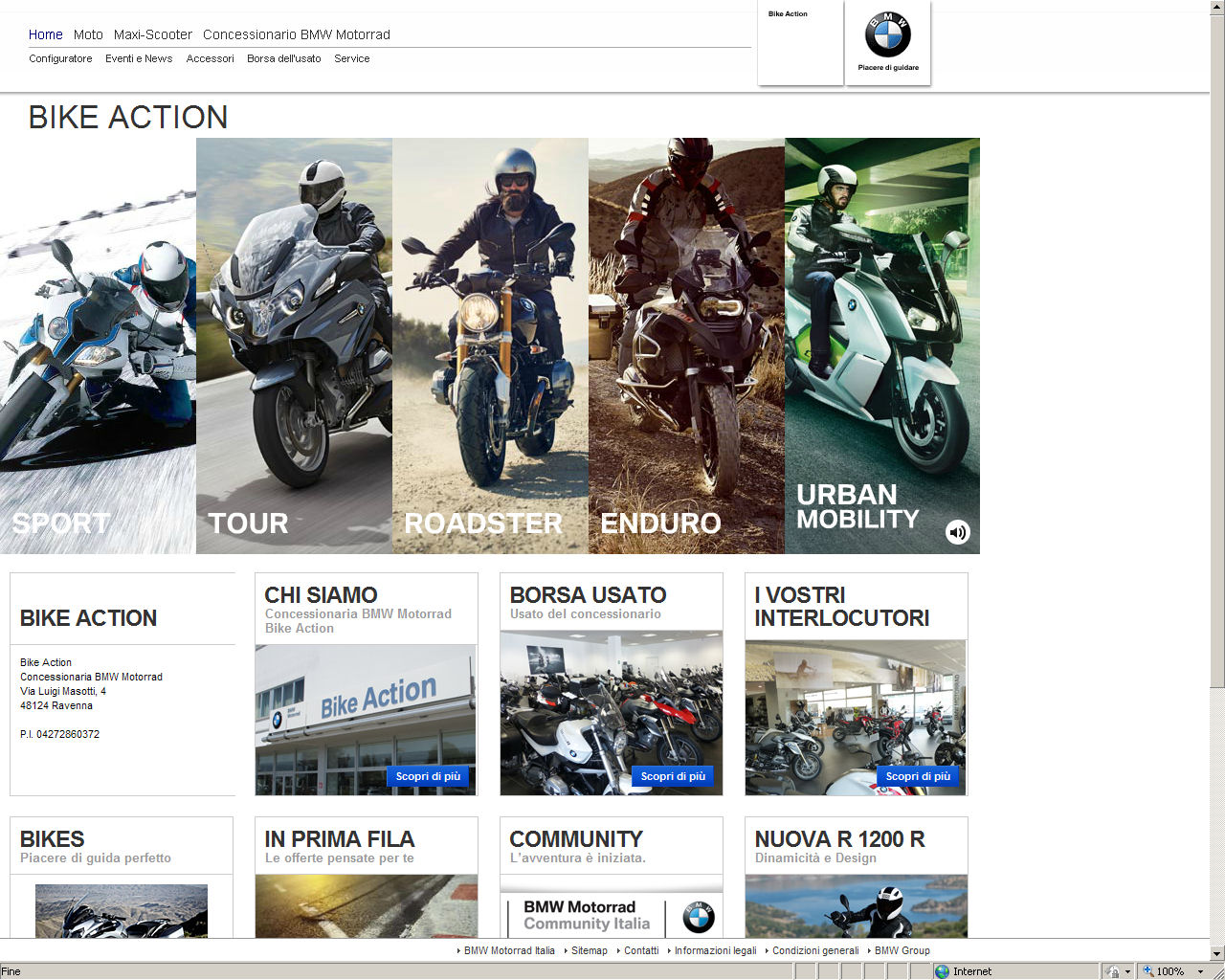Open the BORSA USATO heading

tap(588, 595)
